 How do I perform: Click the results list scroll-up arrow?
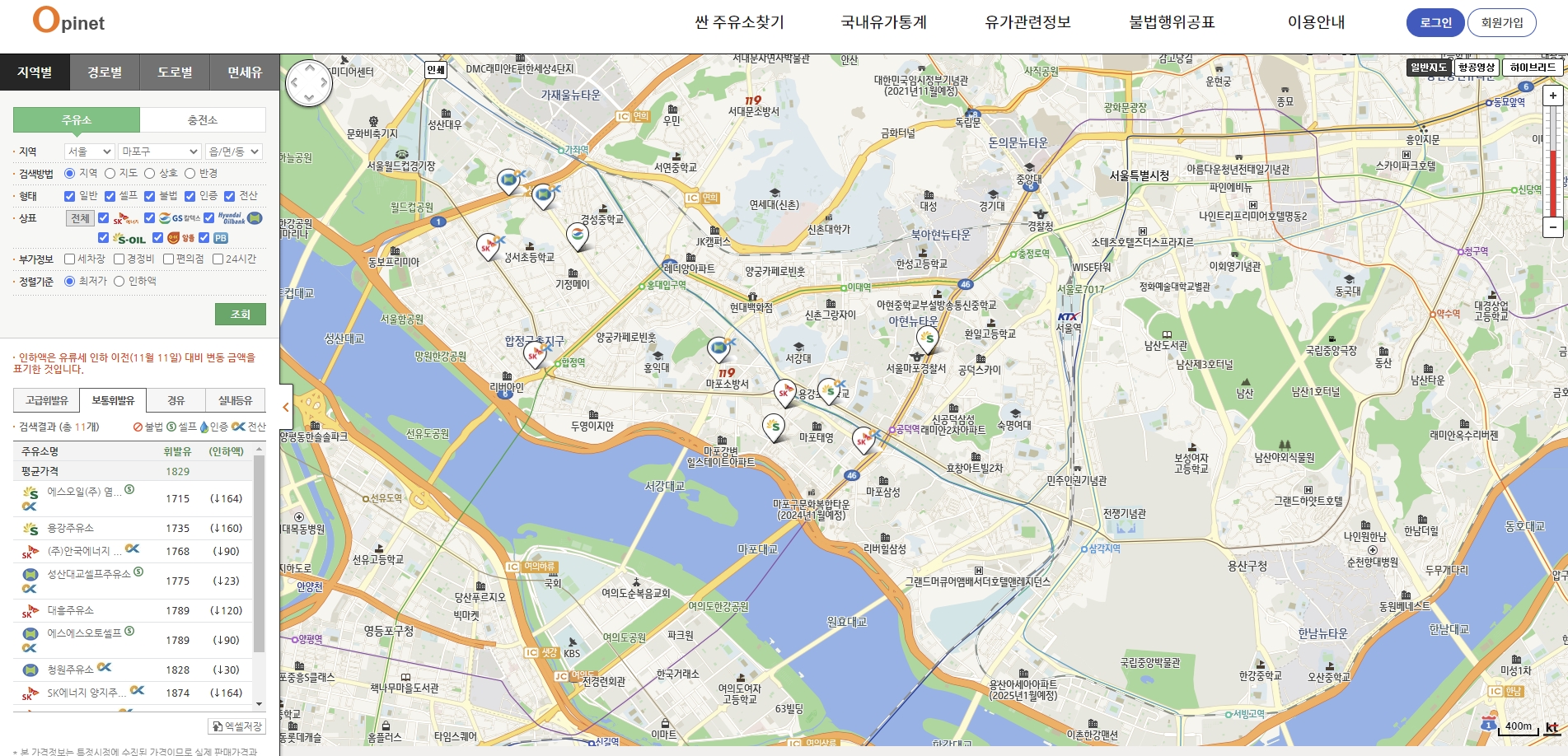click(260, 450)
